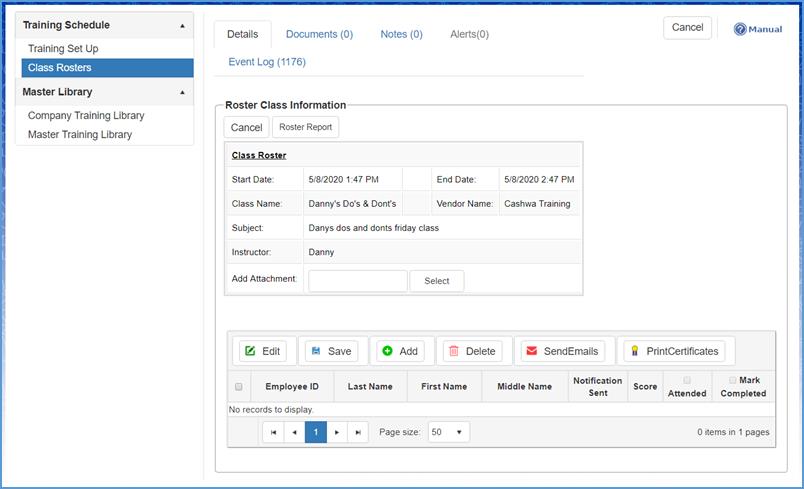Check the Mark Completed header checkbox

coord(733,381)
